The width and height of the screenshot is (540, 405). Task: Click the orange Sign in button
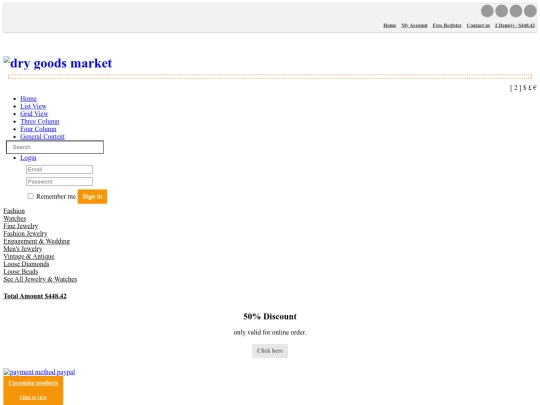pyautogui.click(x=92, y=197)
